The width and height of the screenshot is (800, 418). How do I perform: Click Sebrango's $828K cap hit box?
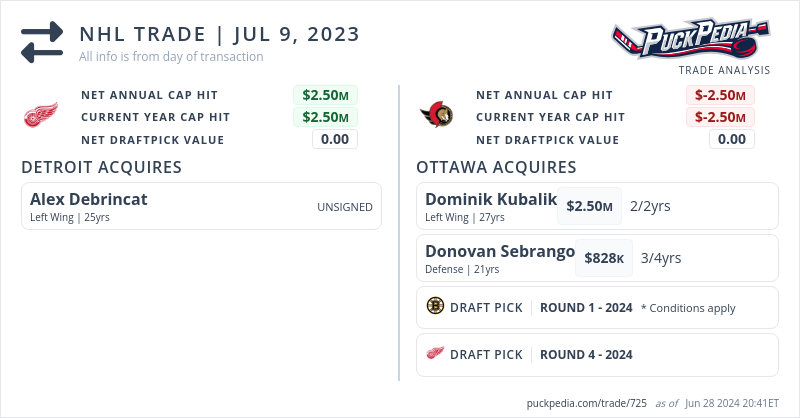(x=604, y=258)
